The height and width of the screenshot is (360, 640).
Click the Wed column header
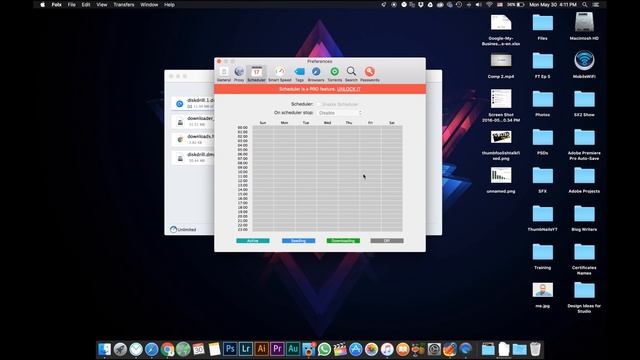(327, 123)
